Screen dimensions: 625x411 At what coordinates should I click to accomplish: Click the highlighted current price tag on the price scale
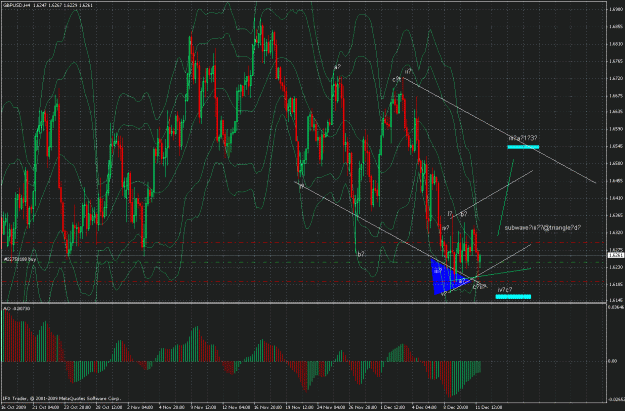(616, 255)
